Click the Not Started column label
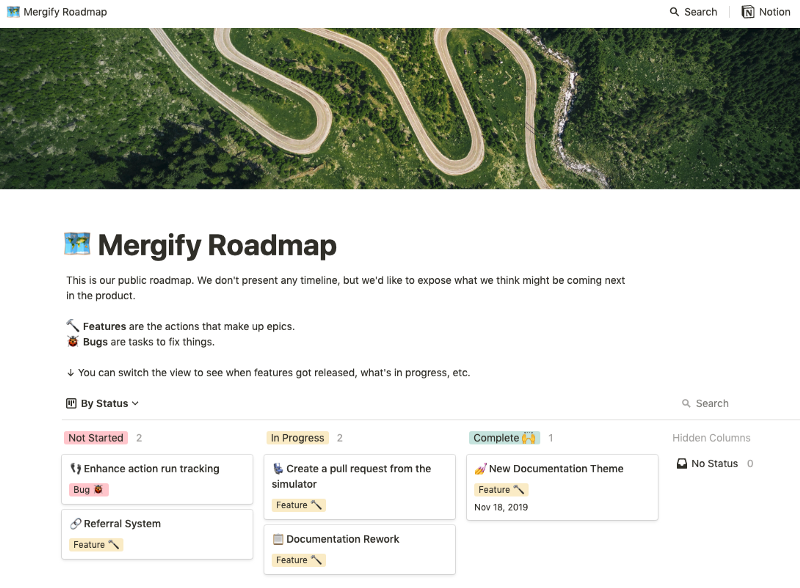Viewport: 800px width, 588px height. point(96,437)
